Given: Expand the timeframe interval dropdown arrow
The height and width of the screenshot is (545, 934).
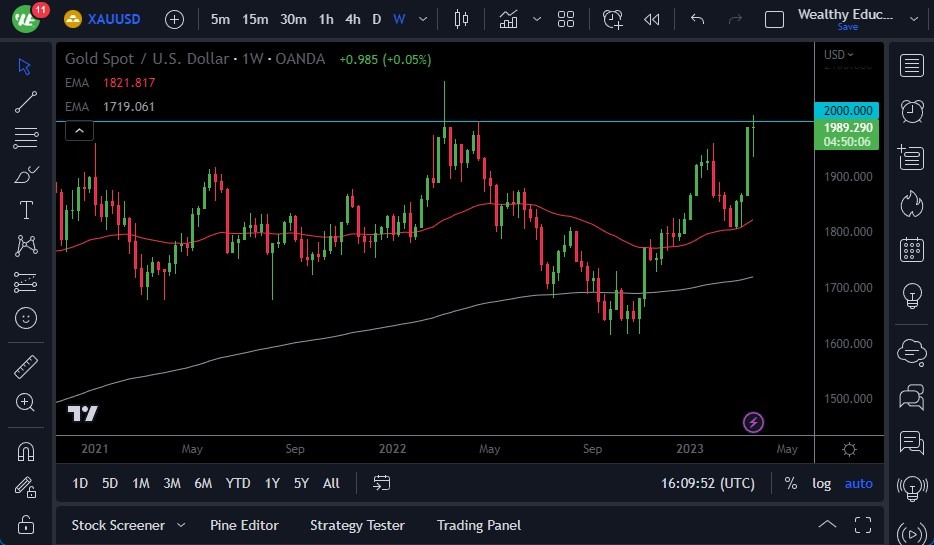Looking at the screenshot, I should (424, 19).
